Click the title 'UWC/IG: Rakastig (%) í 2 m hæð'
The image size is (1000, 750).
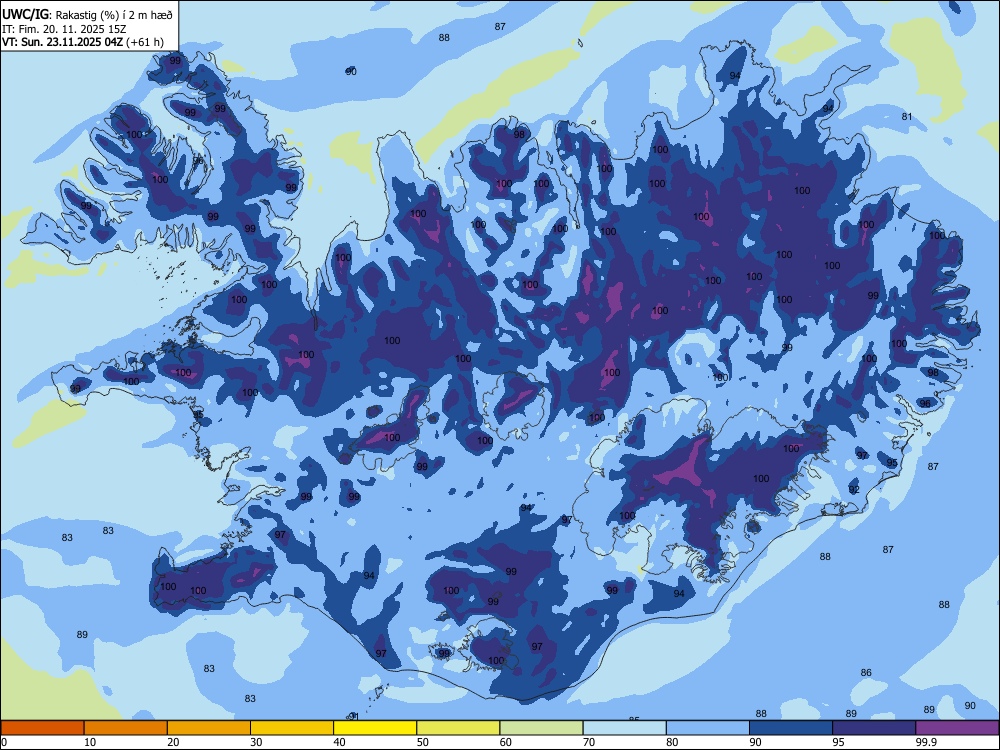(x=87, y=14)
